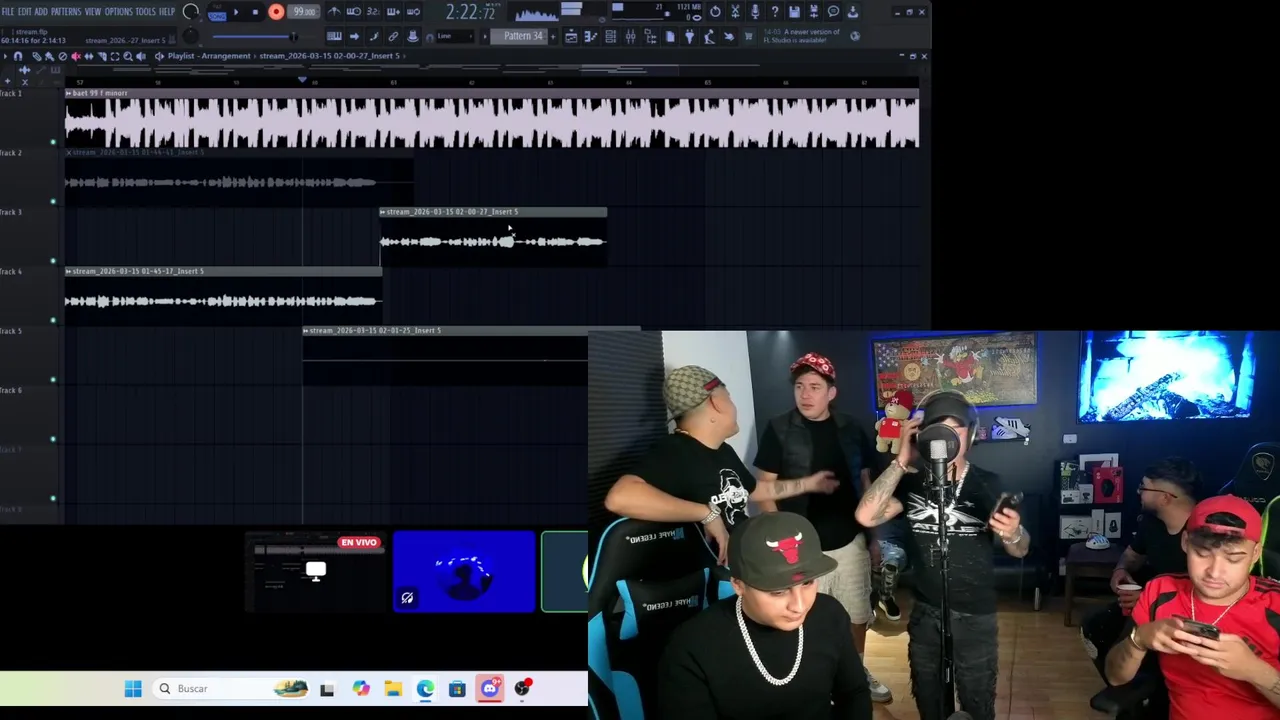Open the Piano roll view icon
This screenshot has height=720, width=1280.
pos(591,36)
